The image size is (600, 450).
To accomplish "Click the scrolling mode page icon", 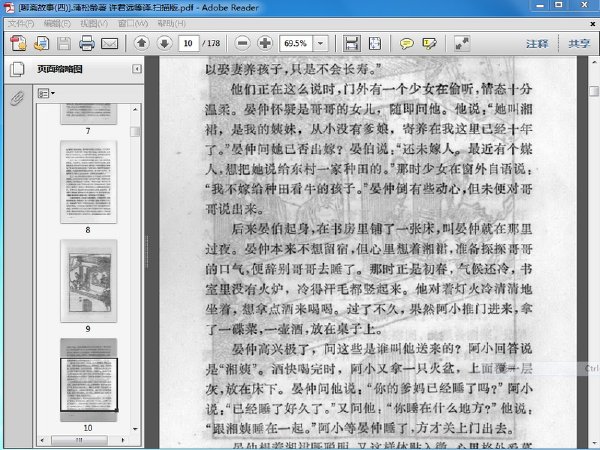I will [x=352, y=43].
